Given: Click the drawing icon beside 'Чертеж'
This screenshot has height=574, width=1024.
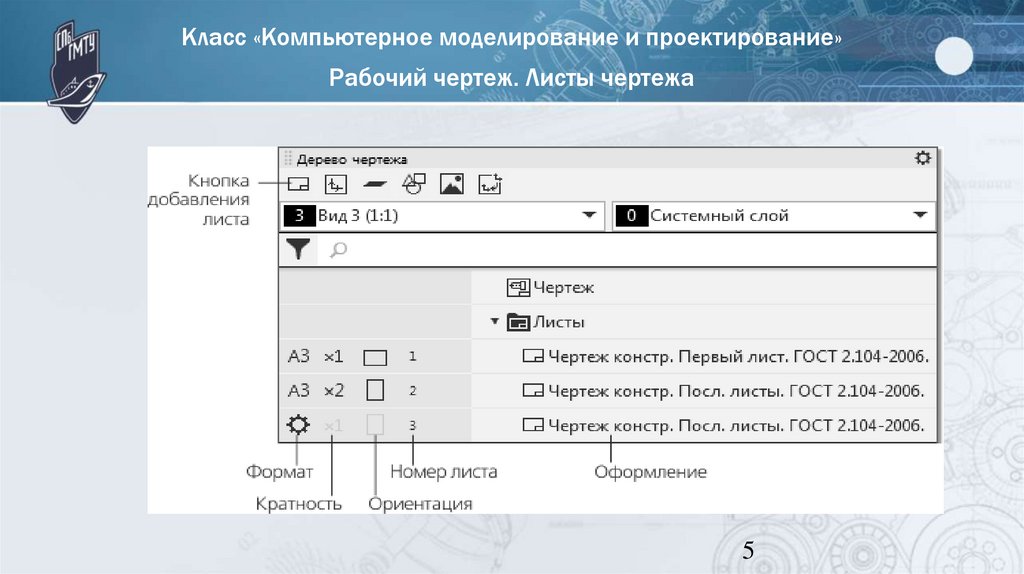Looking at the screenshot, I should [x=518, y=287].
